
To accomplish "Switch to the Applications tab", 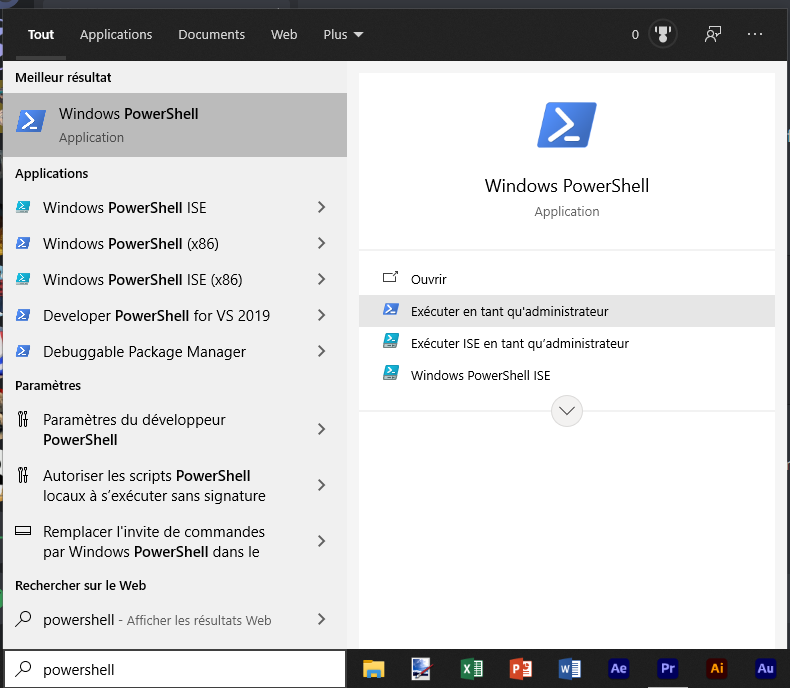I will coord(116,35).
